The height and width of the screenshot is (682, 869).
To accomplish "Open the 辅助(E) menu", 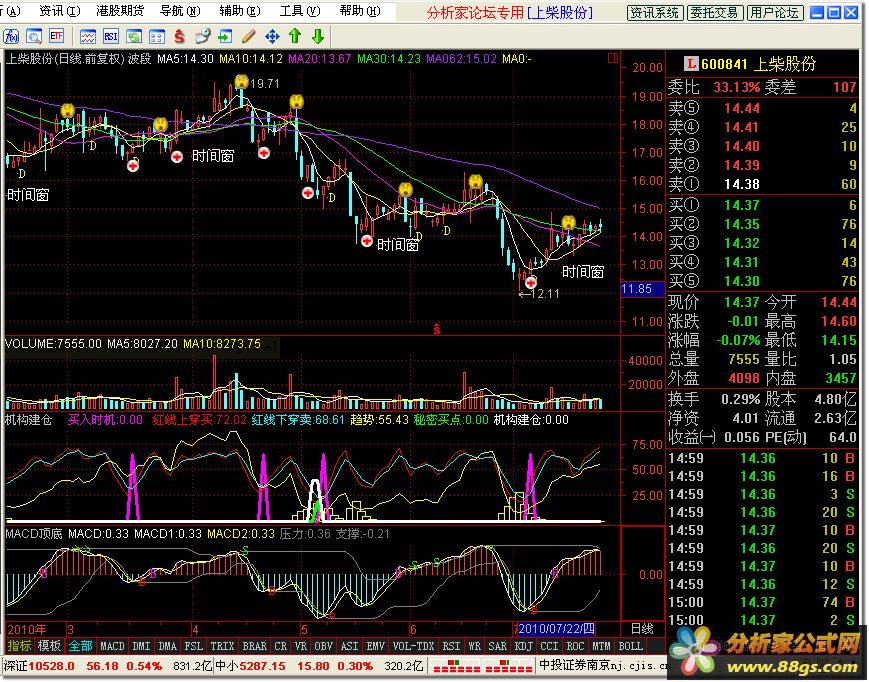I will (x=239, y=11).
